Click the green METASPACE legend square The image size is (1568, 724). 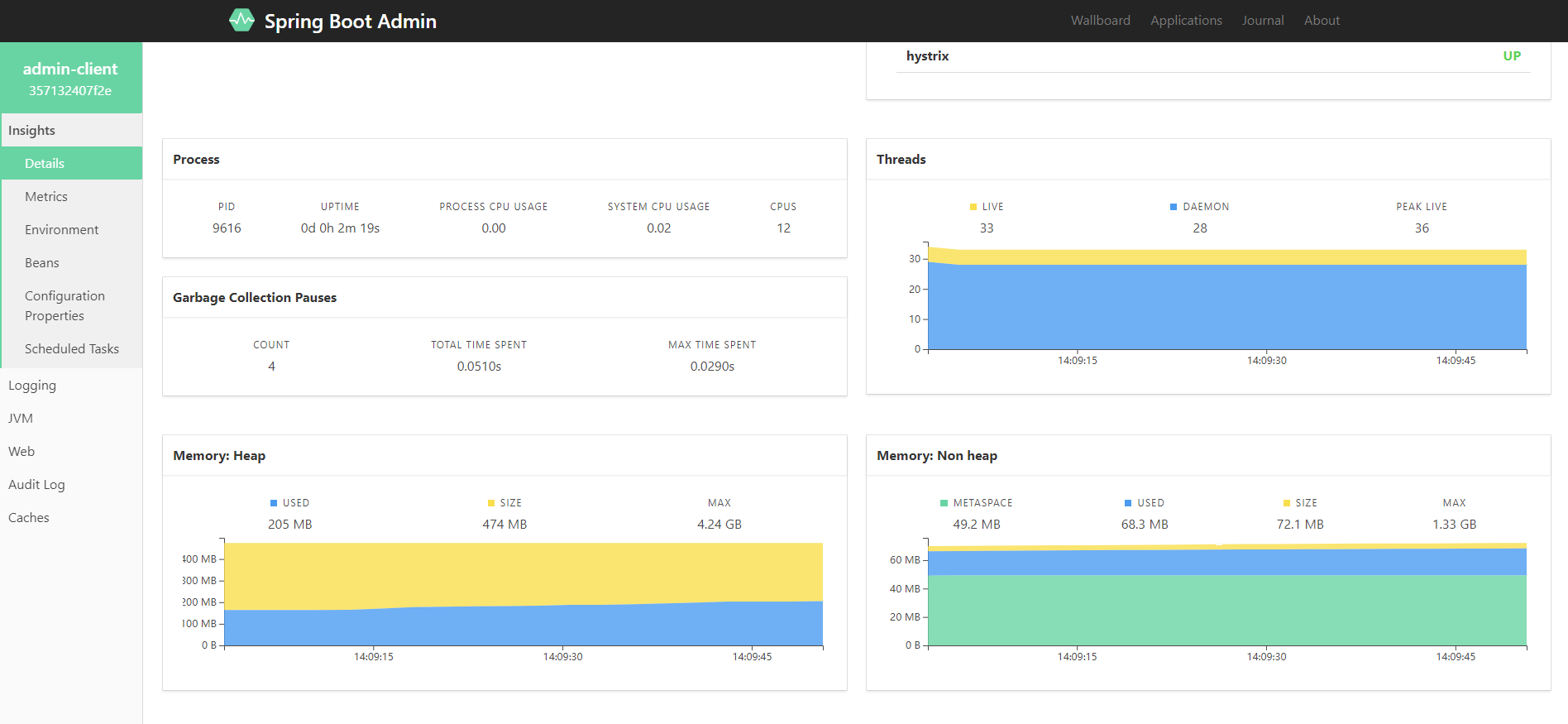[944, 503]
